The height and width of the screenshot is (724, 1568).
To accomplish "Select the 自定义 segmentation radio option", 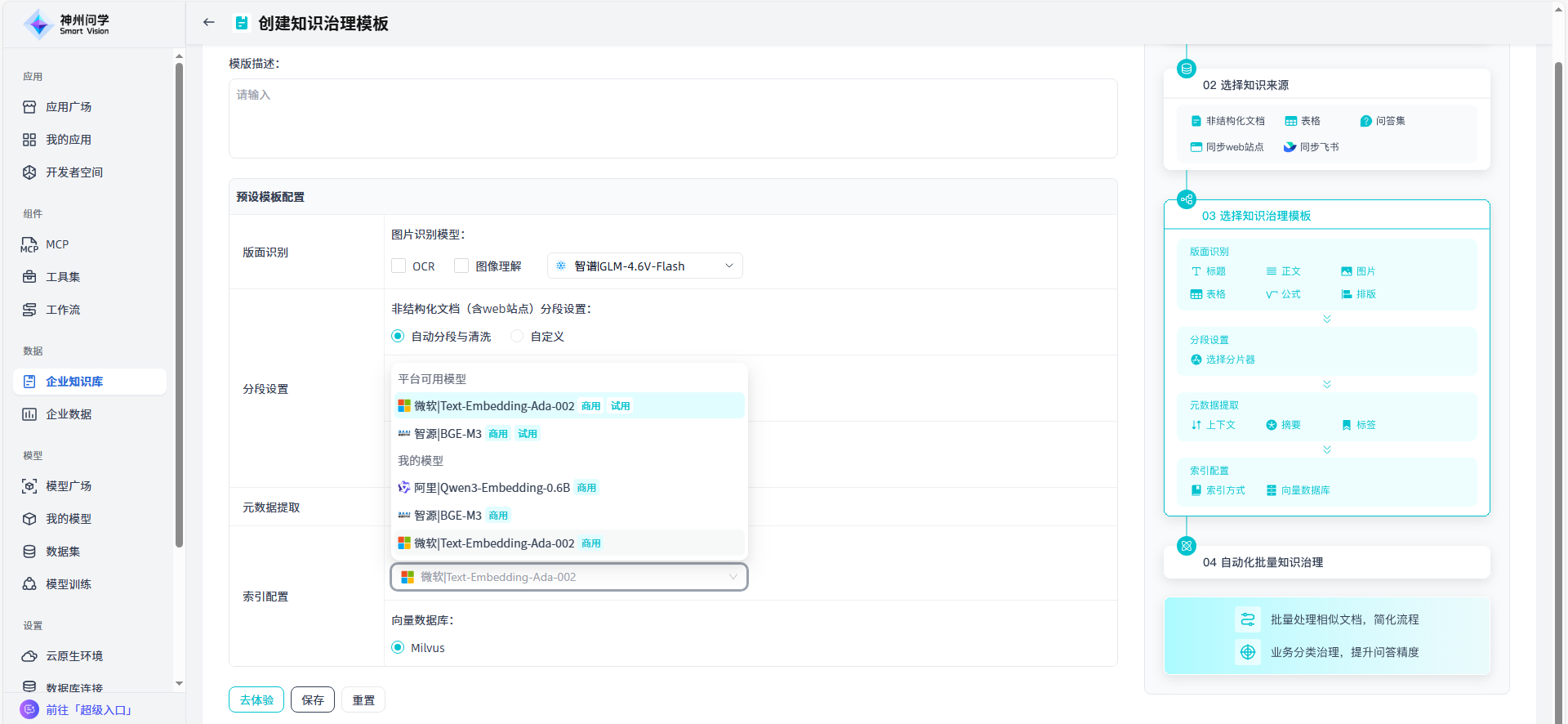I will point(517,336).
